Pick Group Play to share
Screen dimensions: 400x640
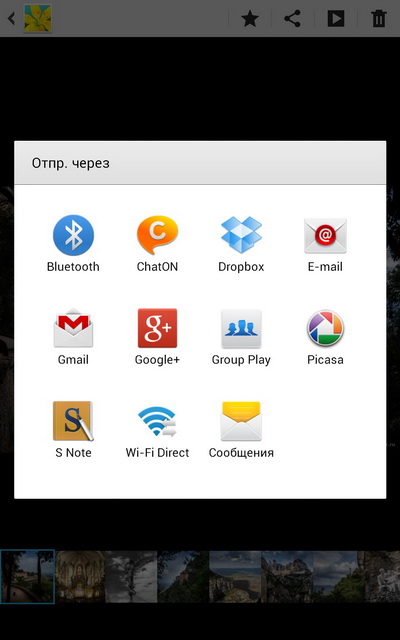click(241, 336)
